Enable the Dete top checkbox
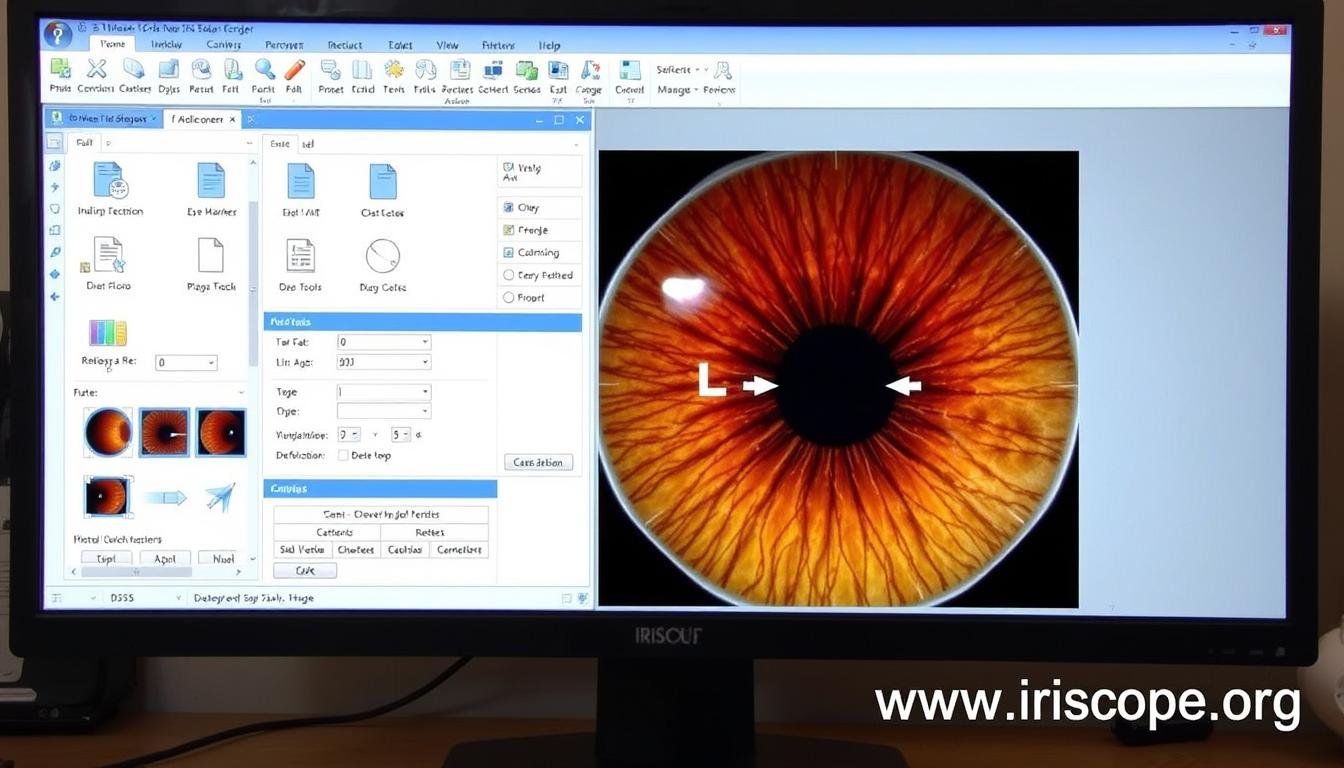 (x=343, y=455)
